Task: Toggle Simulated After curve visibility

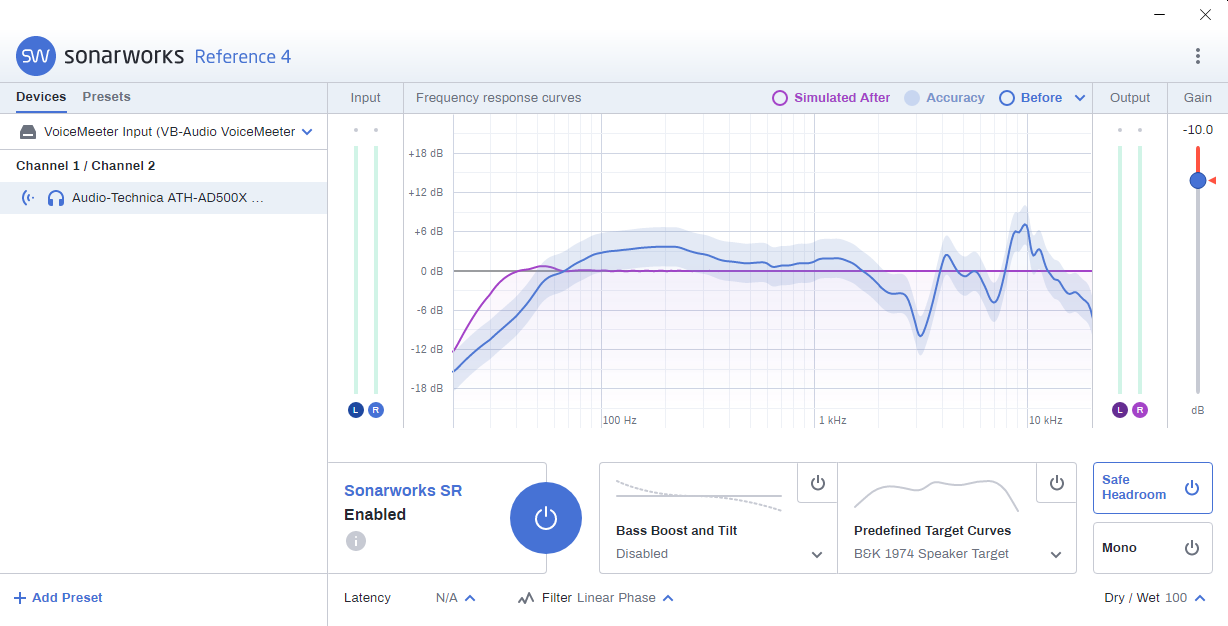Action: click(831, 98)
